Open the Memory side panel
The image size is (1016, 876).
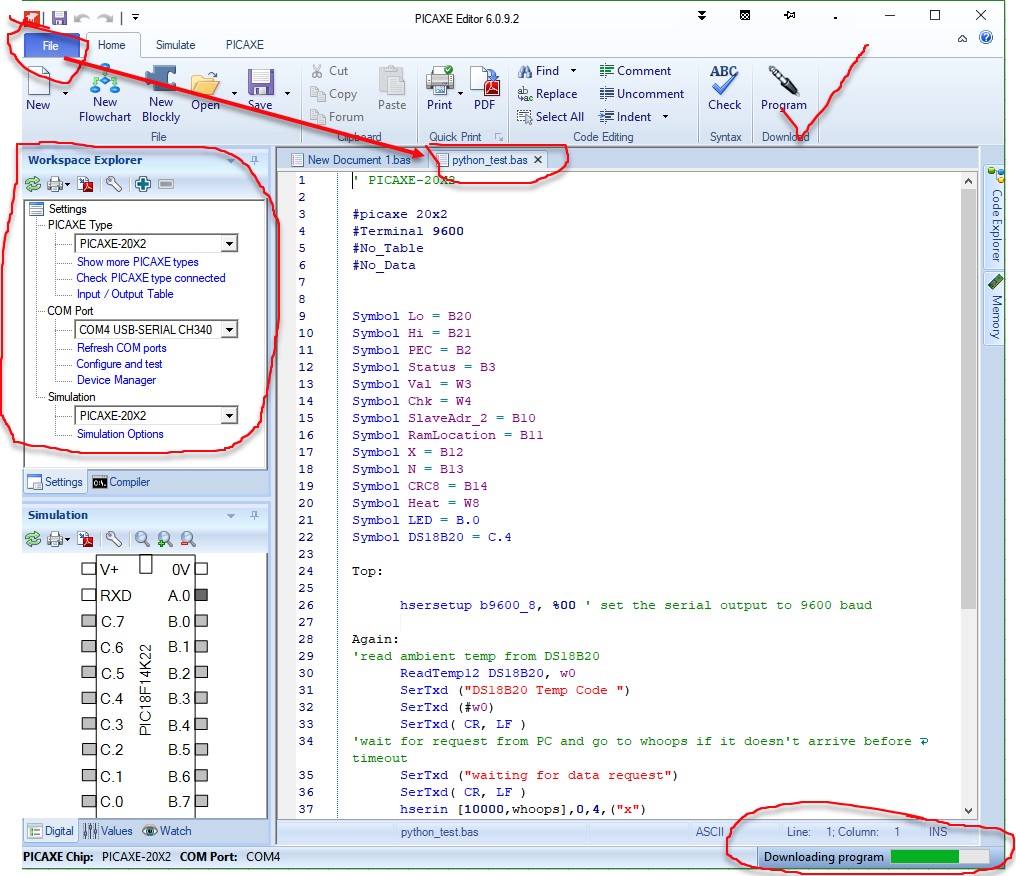(x=995, y=309)
